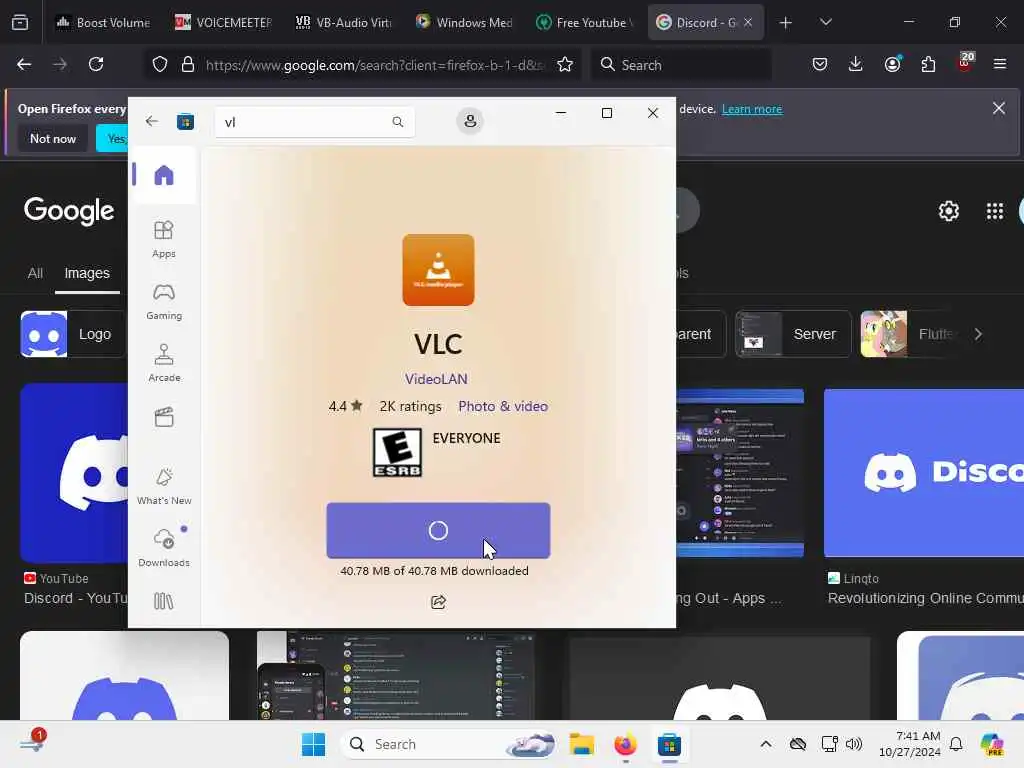
Task: Click the Store search magnifier icon
Action: point(397,122)
